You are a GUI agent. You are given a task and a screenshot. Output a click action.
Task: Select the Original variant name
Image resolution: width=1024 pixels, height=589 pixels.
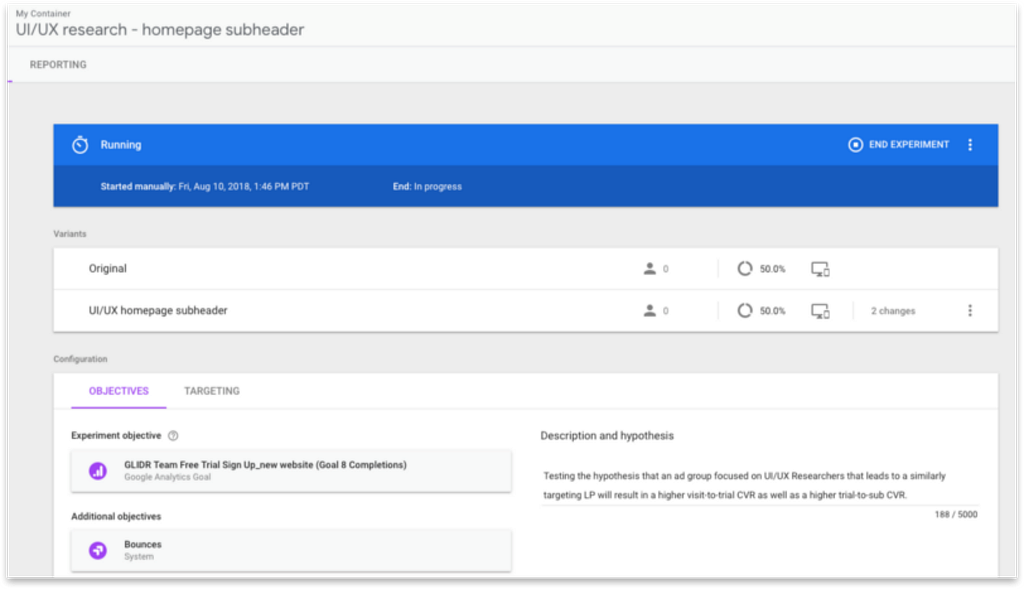[x=108, y=268]
